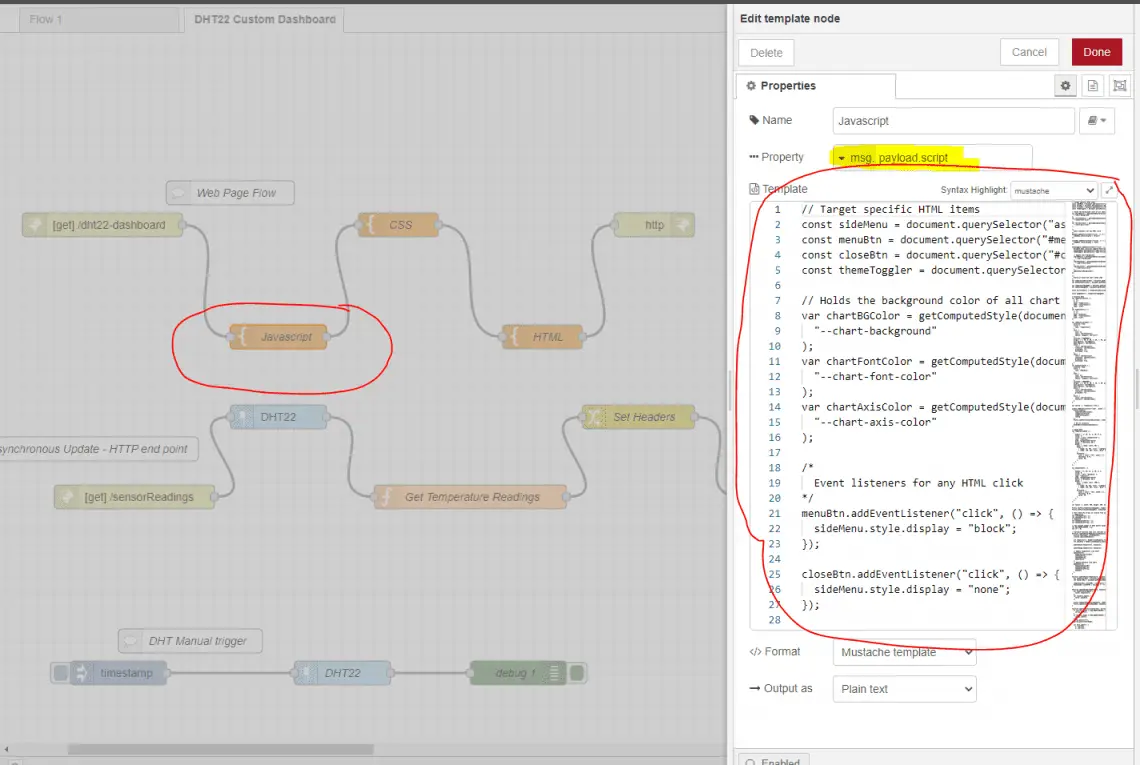Toggle the debug 1 node output
This screenshot has width=1140, height=765.
coord(577,673)
